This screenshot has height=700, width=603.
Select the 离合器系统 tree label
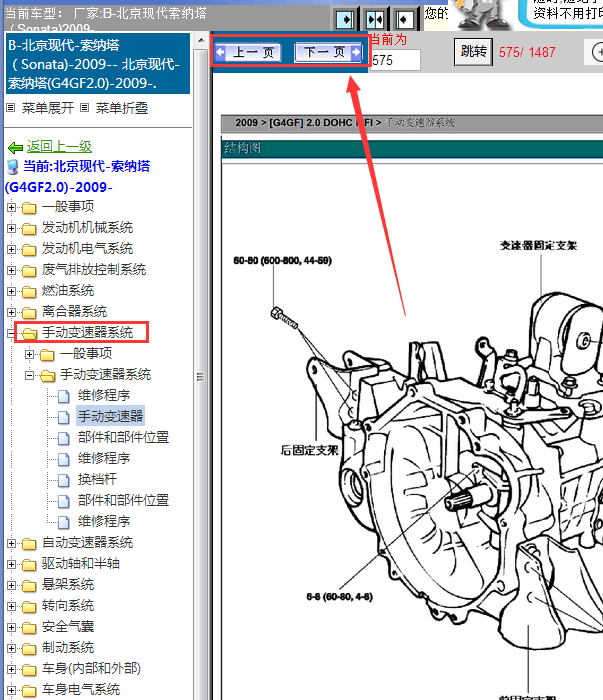click(75, 311)
